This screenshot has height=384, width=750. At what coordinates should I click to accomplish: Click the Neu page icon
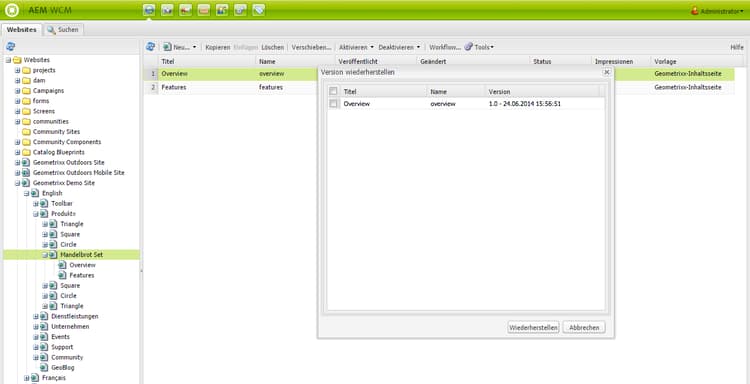[167, 47]
